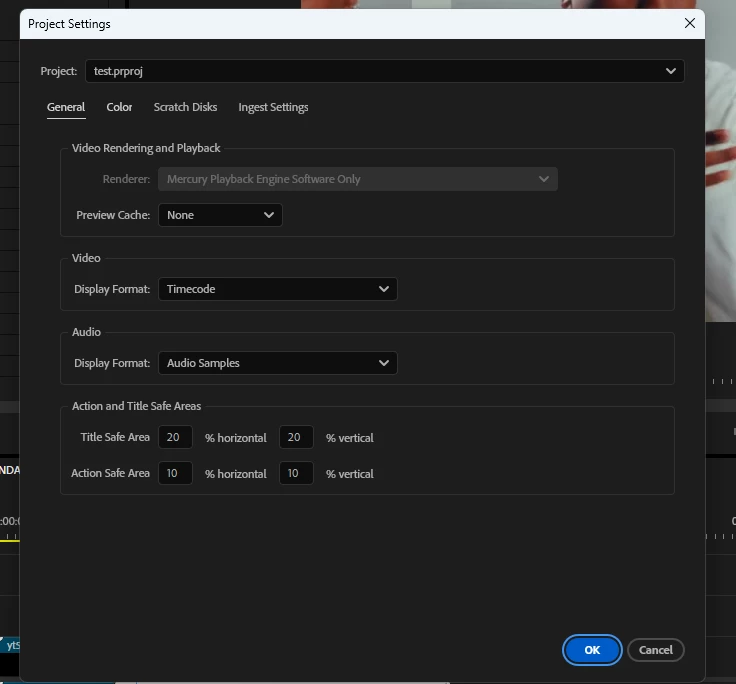736x684 pixels.
Task: Edit Title Safe Area horizontal percentage
Action: point(175,437)
